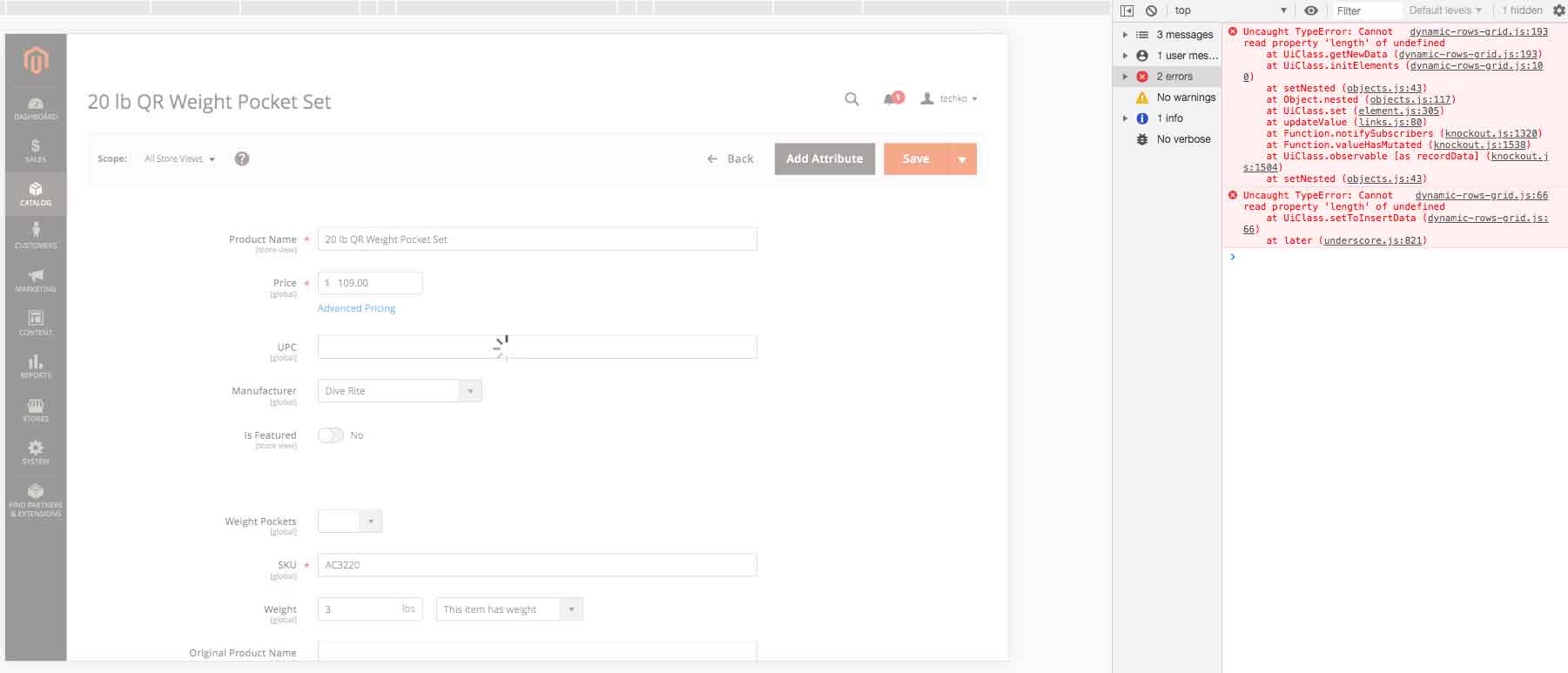The height and width of the screenshot is (673, 1568).
Task: Select the 2 errors console filter
Action: click(x=1174, y=77)
